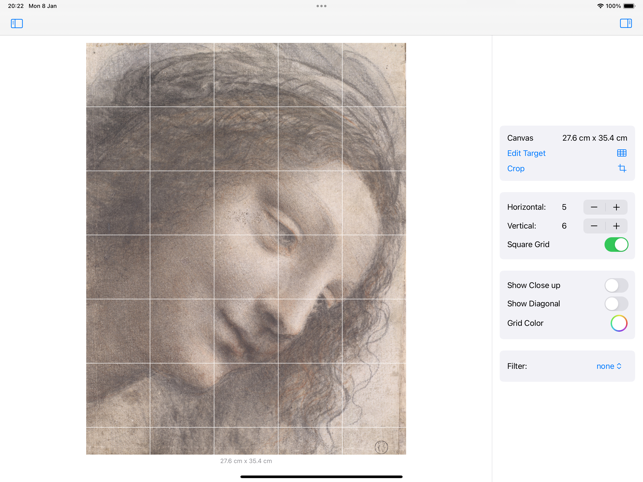Click the Grid Color label
Screen dimensions: 643x482
pyautogui.click(x=525, y=323)
